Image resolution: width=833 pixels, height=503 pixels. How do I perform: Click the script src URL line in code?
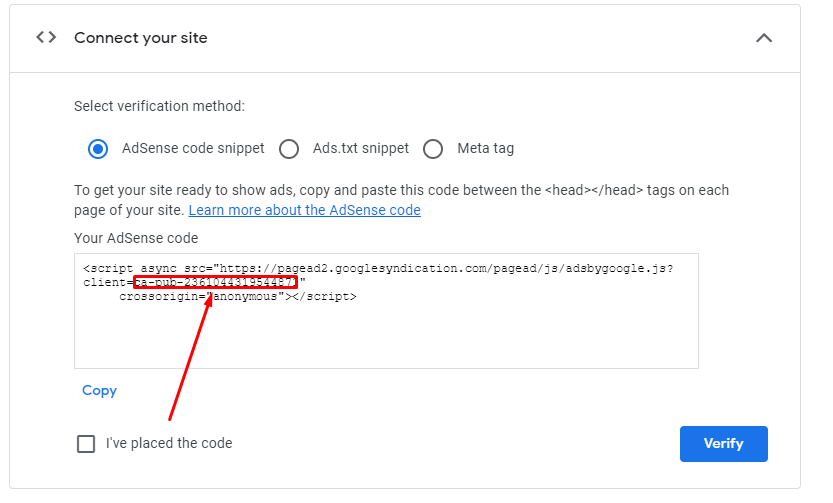point(378,268)
